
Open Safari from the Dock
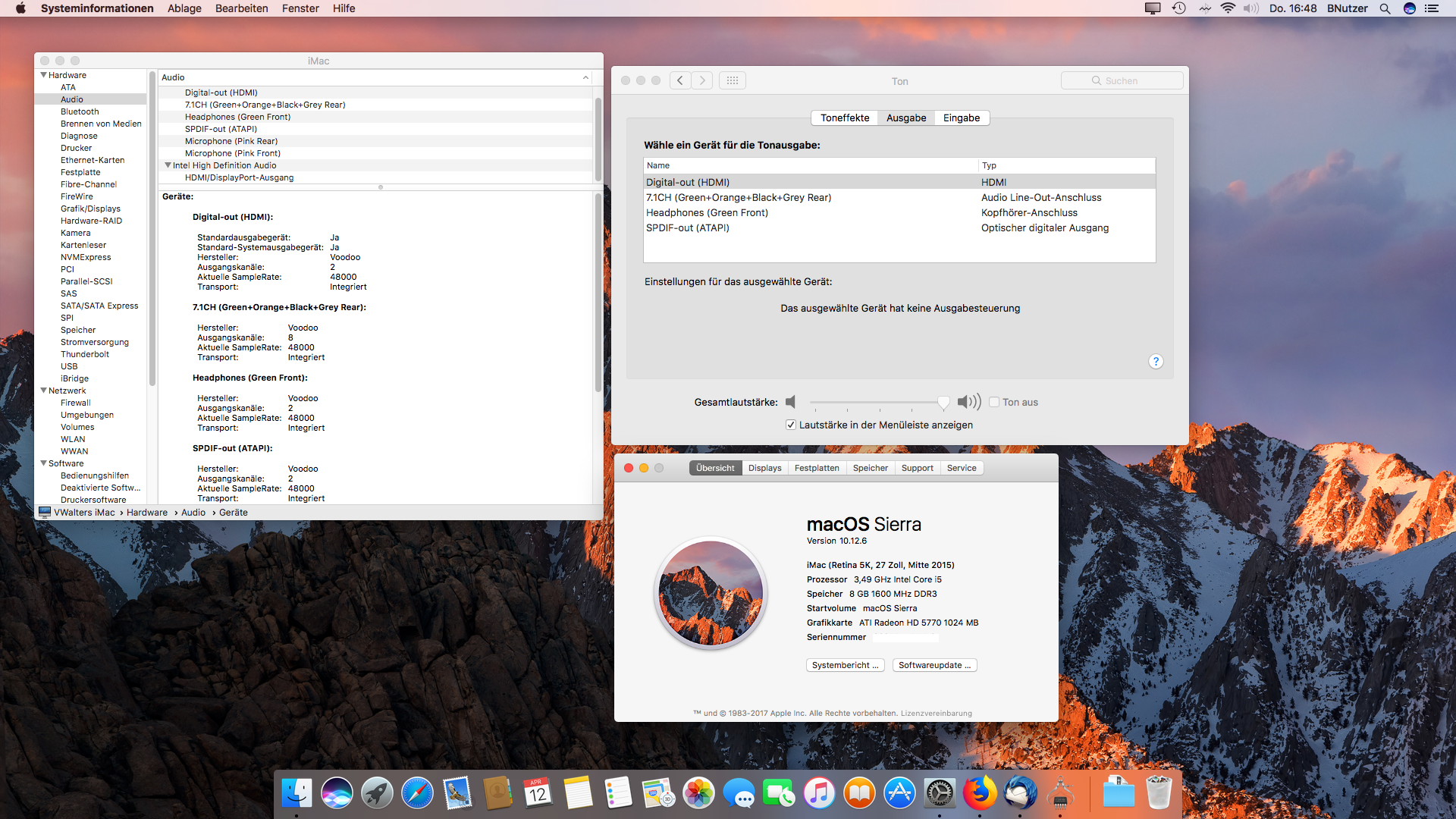417,794
